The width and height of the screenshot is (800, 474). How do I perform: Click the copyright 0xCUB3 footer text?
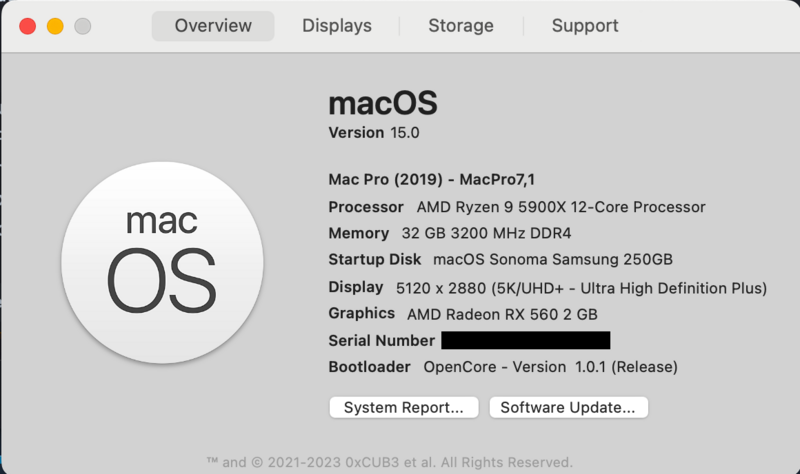[x=390, y=462]
